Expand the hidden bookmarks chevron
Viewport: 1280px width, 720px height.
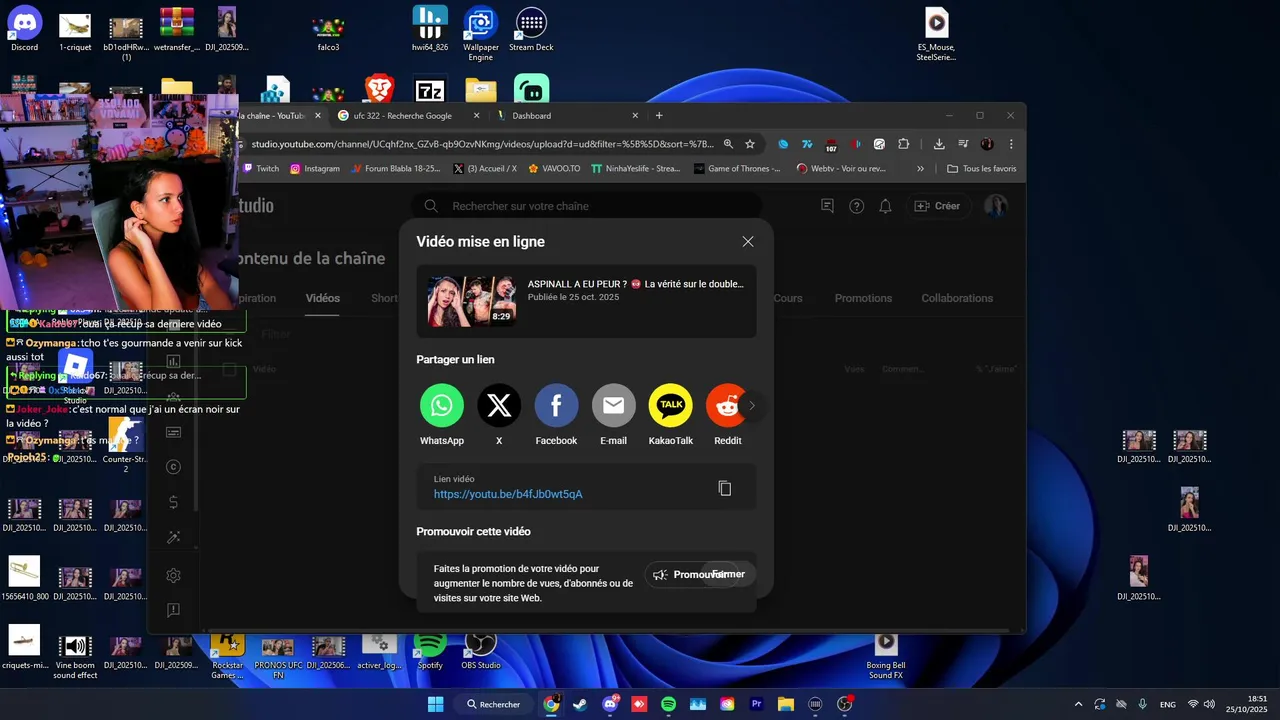click(920, 169)
